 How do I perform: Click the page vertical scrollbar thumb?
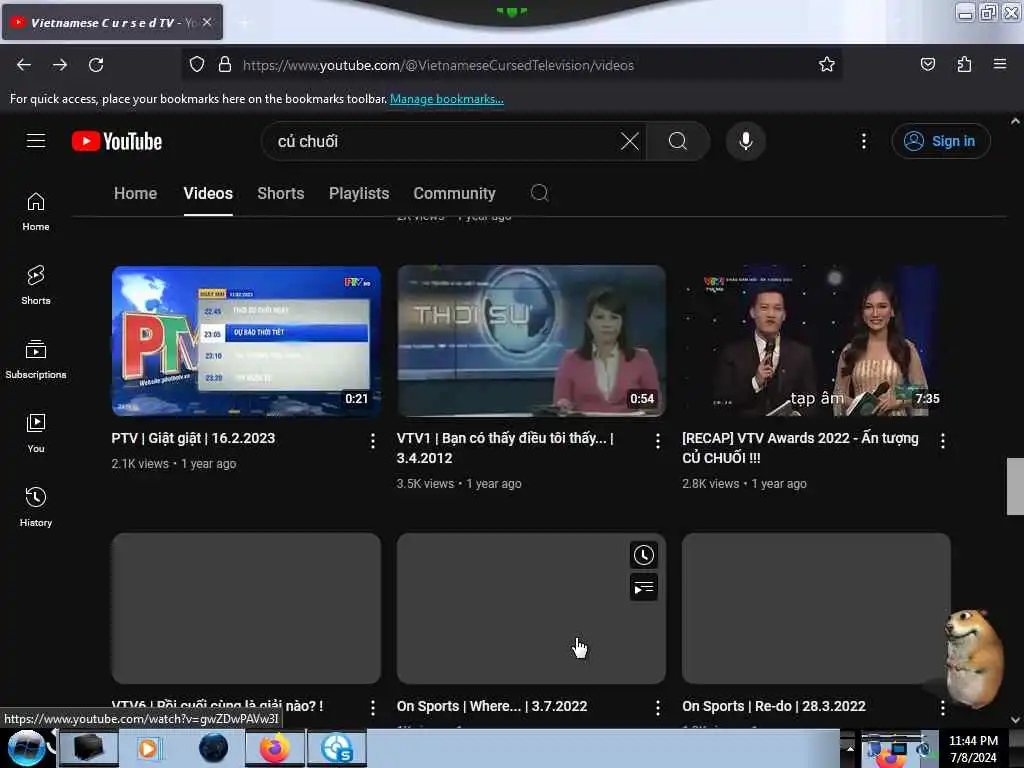coord(1015,487)
